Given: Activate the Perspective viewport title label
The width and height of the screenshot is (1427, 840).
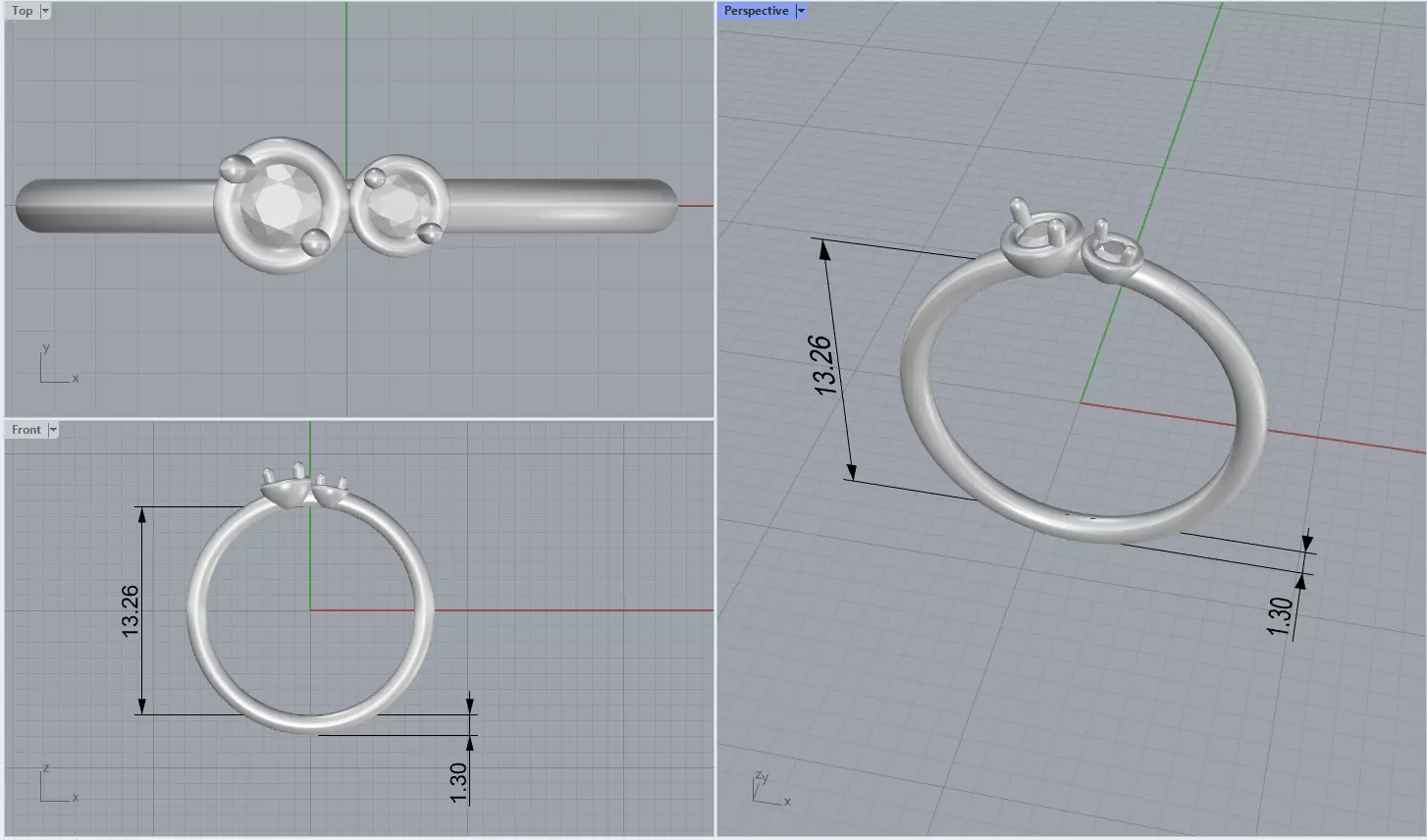Looking at the screenshot, I should 757,11.
